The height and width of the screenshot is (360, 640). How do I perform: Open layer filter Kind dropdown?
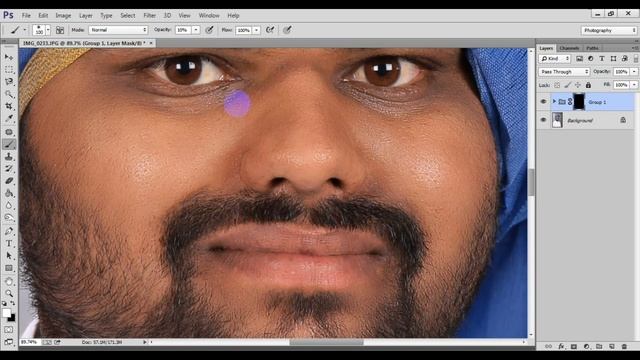(554, 59)
